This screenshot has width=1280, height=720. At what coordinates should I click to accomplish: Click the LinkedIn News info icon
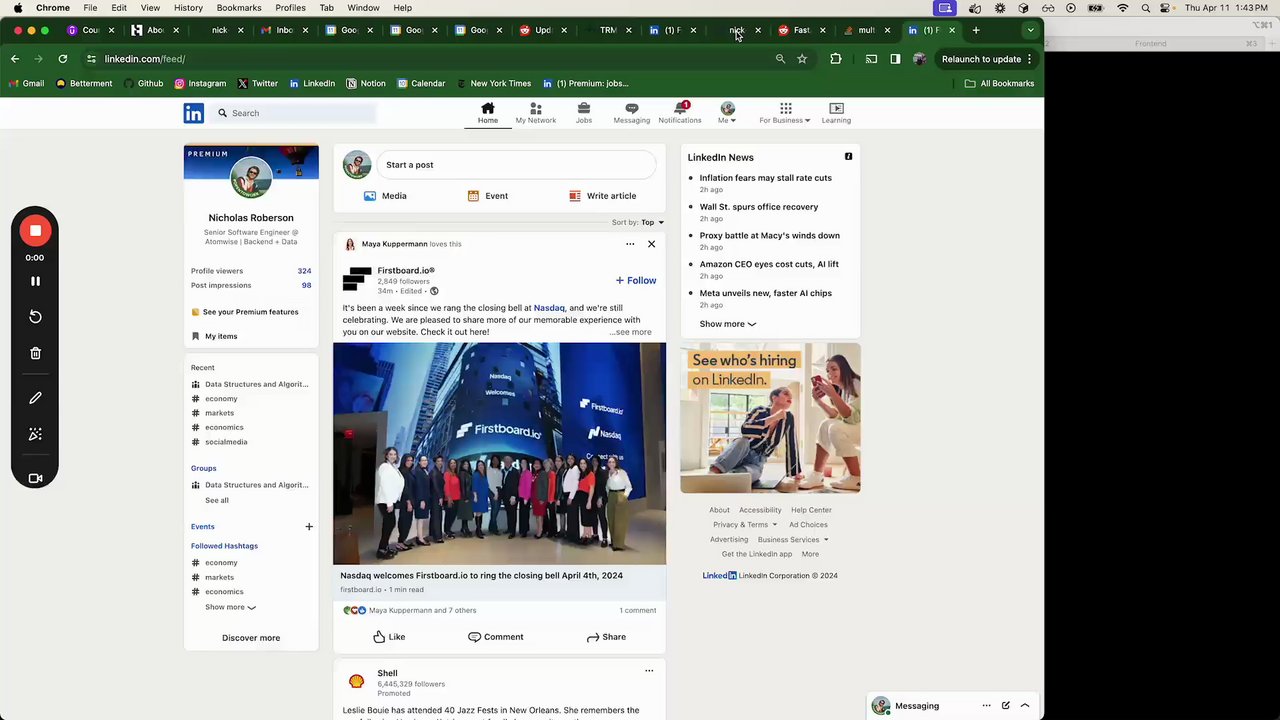coord(848,157)
